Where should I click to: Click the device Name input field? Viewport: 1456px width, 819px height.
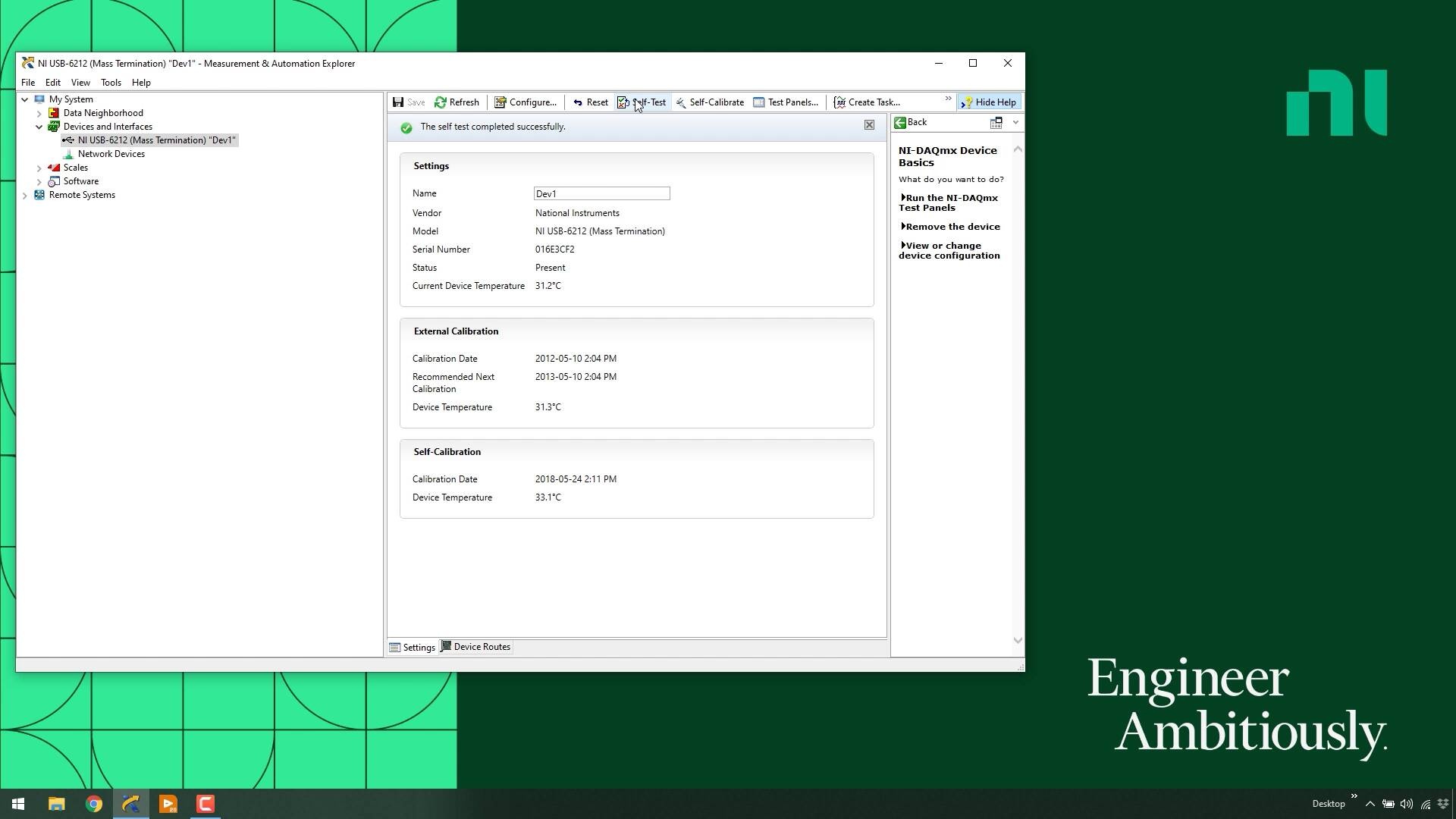pos(601,194)
